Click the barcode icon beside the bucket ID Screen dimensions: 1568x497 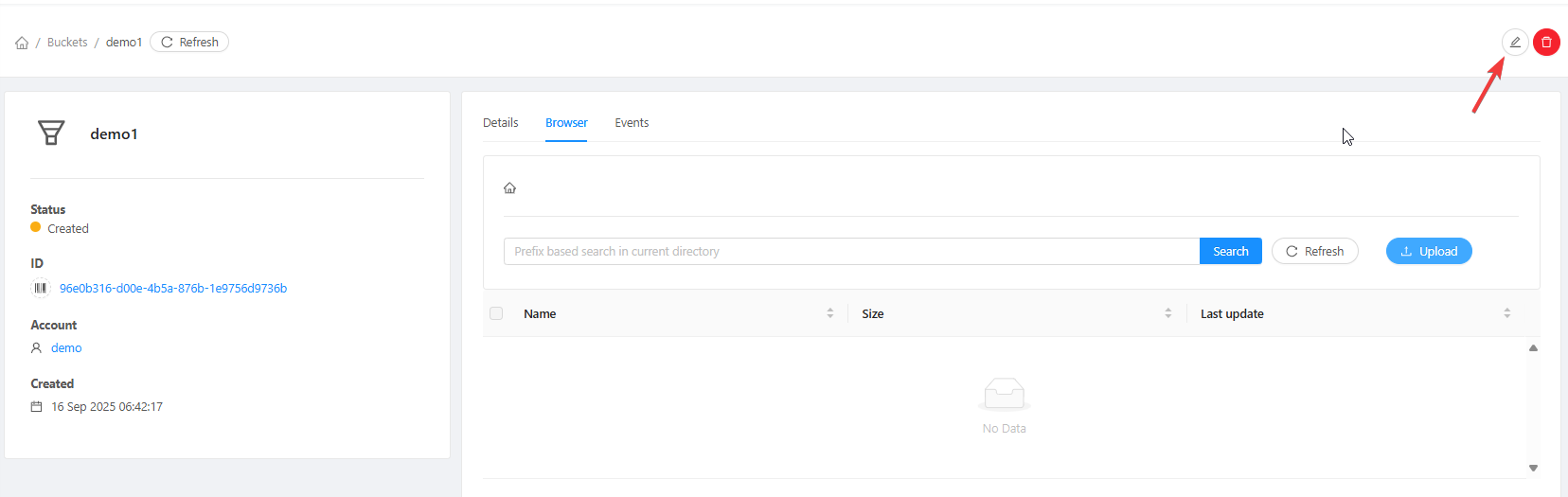tap(41, 288)
